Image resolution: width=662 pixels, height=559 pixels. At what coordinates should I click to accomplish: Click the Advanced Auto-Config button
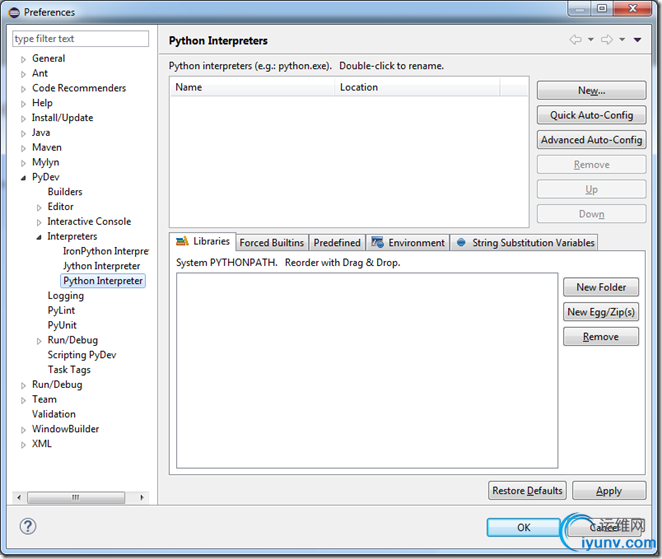coord(591,140)
